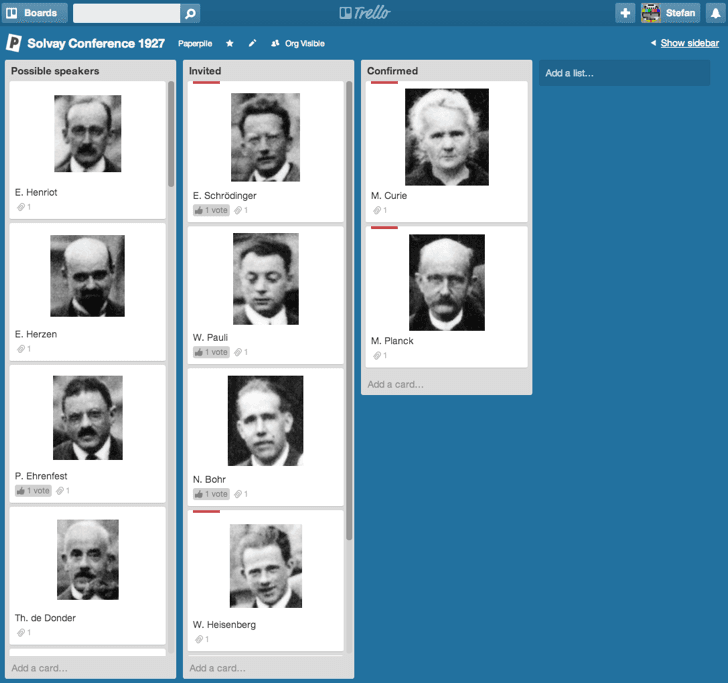
Task: Open the plus create-new menu
Action: click(625, 13)
